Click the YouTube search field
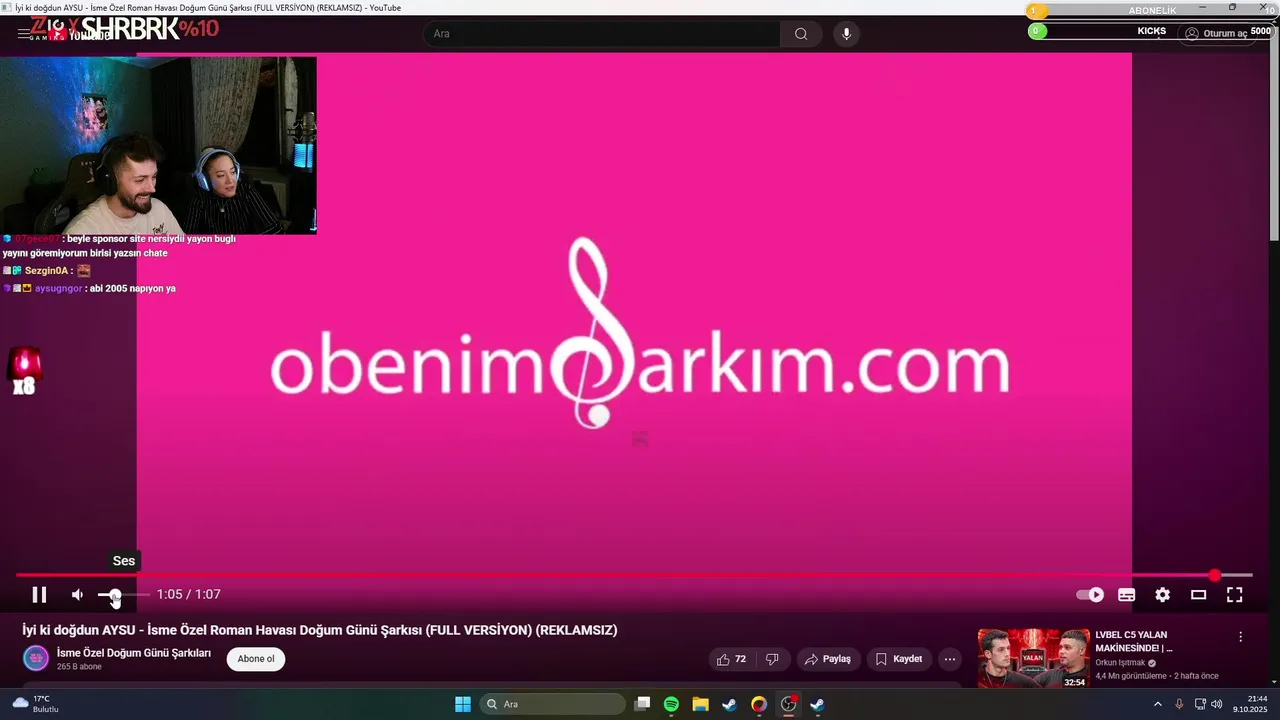This screenshot has height=720, width=1280. click(602, 34)
